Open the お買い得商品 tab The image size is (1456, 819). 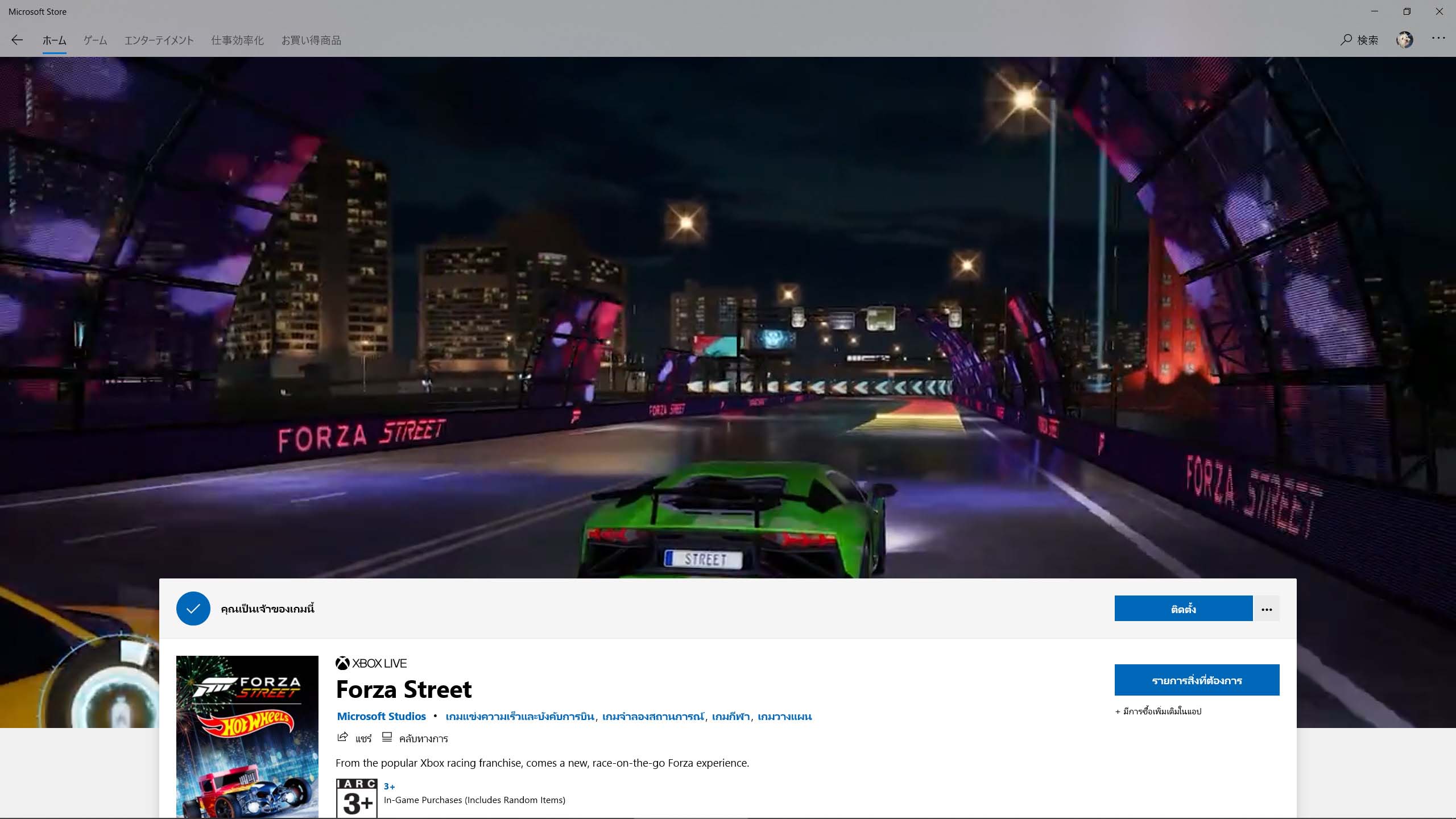tap(312, 40)
